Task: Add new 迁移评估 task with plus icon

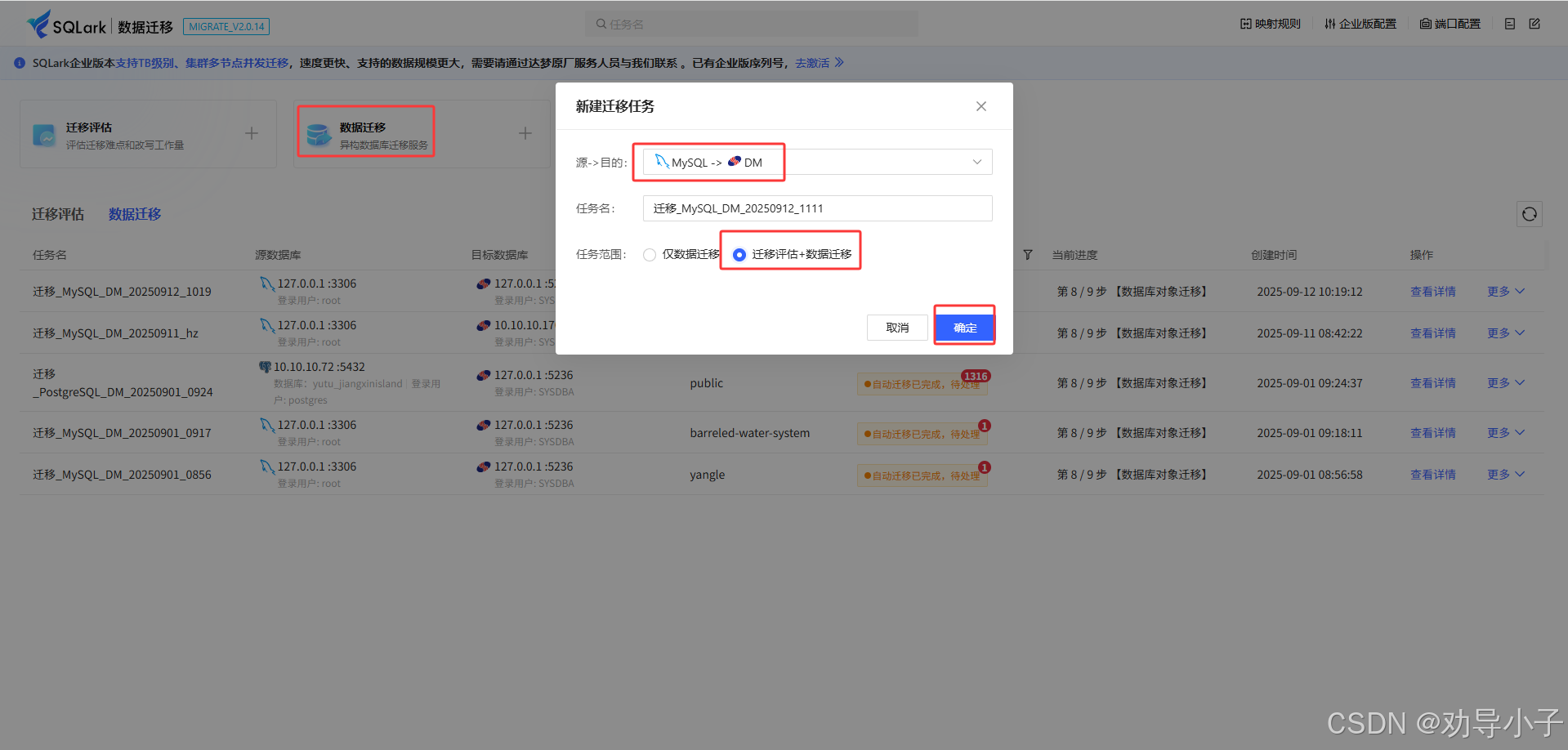Action: click(x=252, y=133)
